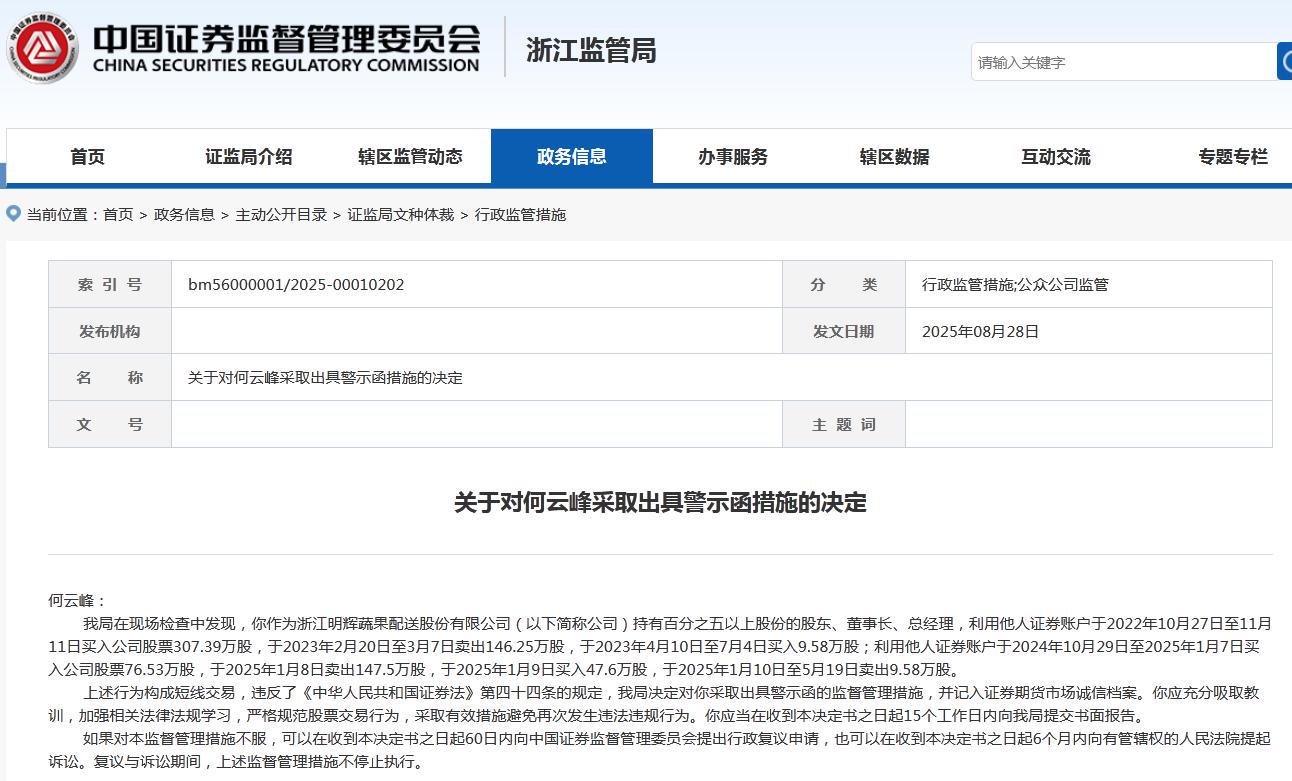1292x781 pixels.
Task: Click the 浙江监管局 header text
Action: click(x=591, y=50)
